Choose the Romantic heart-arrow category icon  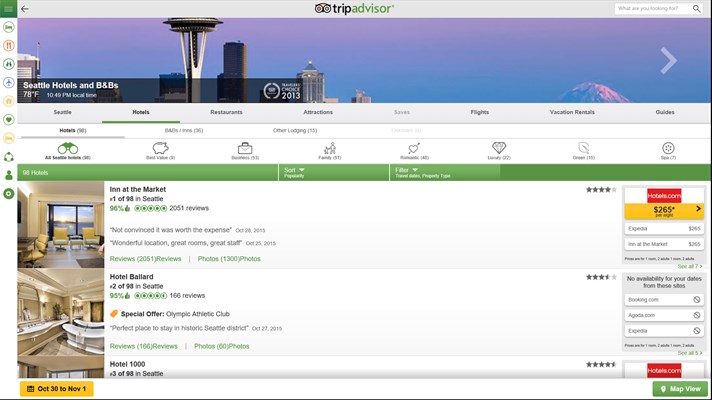[414, 151]
